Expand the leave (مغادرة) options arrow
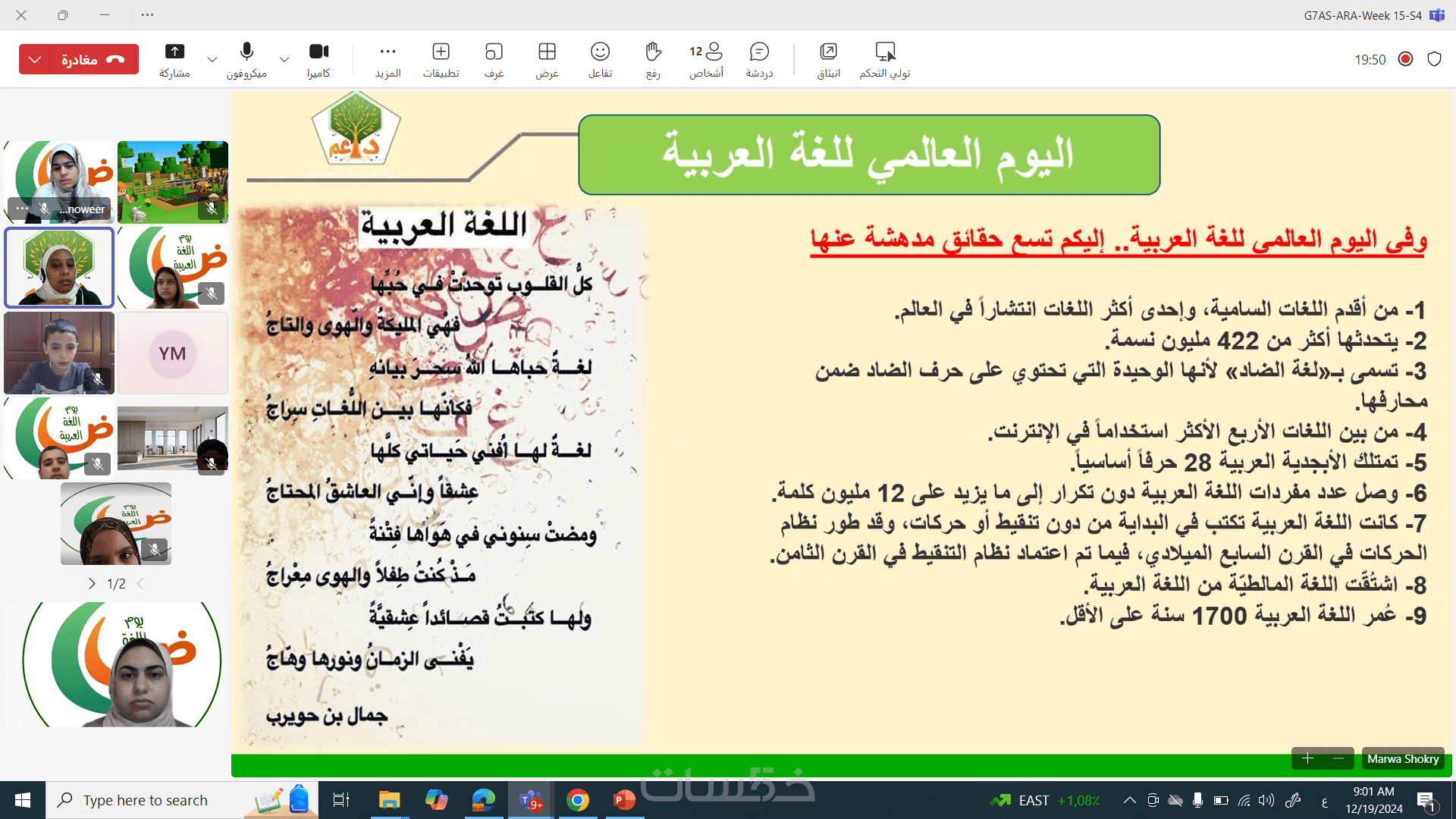The height and width of the screenshot is (819, 1456). [x=34, y=59]
